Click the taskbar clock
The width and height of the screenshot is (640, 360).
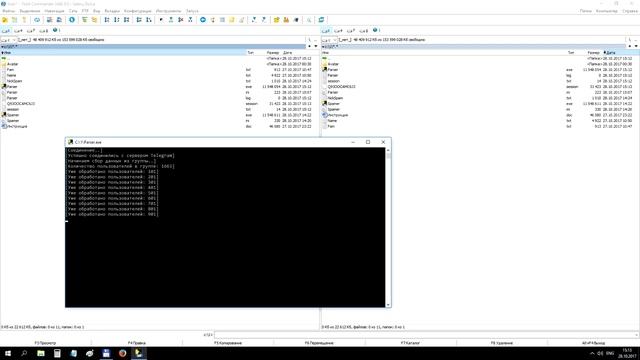coord(628,353)
